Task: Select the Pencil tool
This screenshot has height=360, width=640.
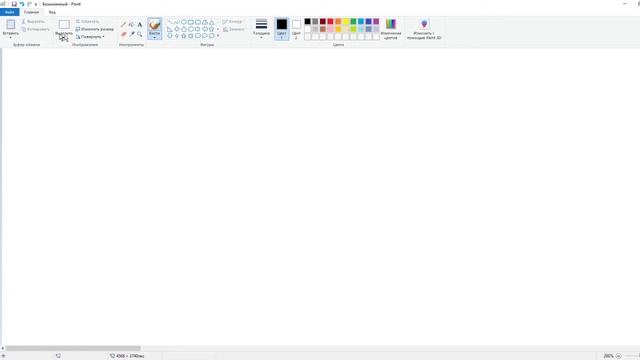Action: coord(123,24)
